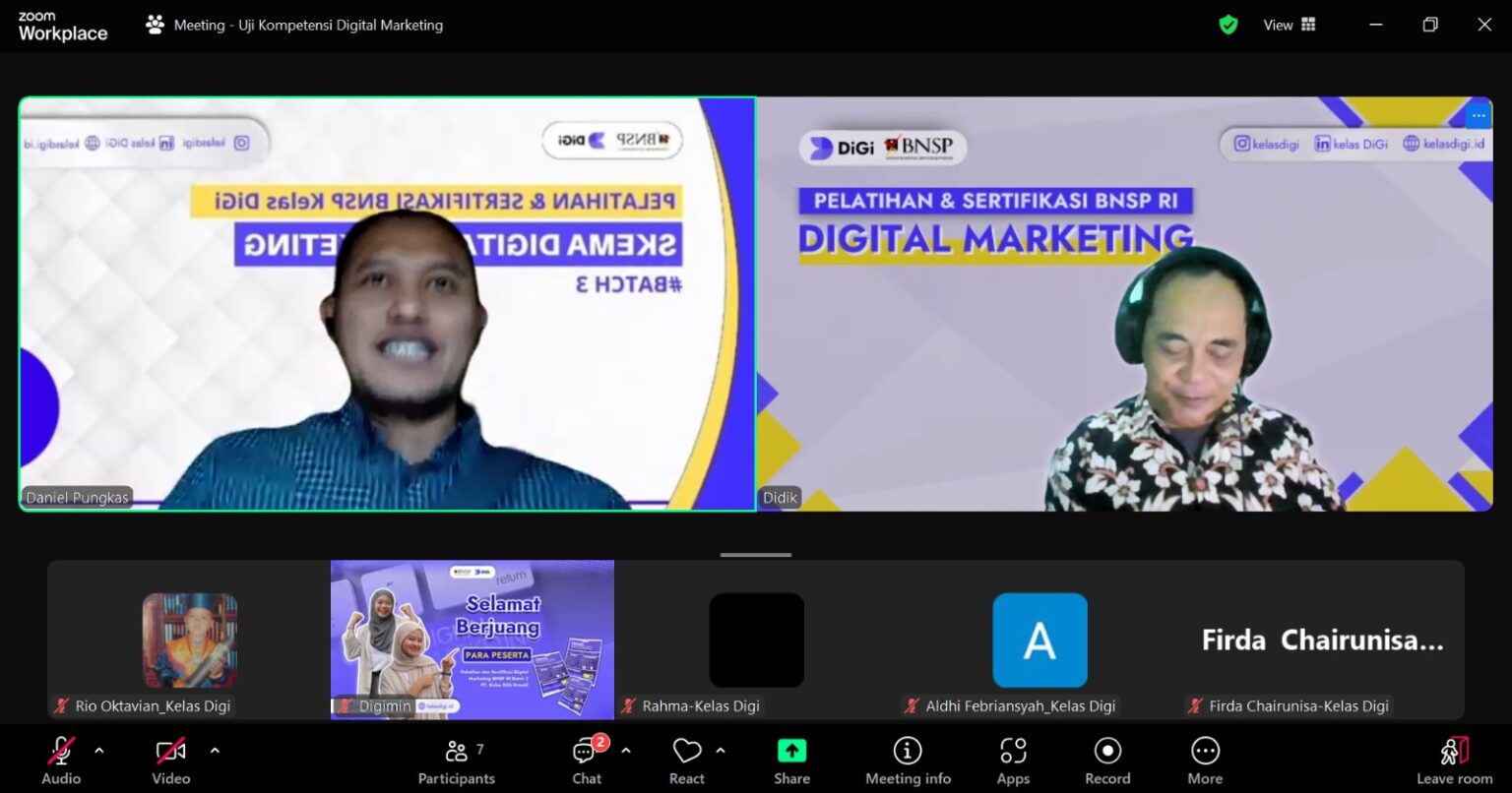Click 'Rio Oktavian_Kelas Digi' name label

[x=153, y=705]
